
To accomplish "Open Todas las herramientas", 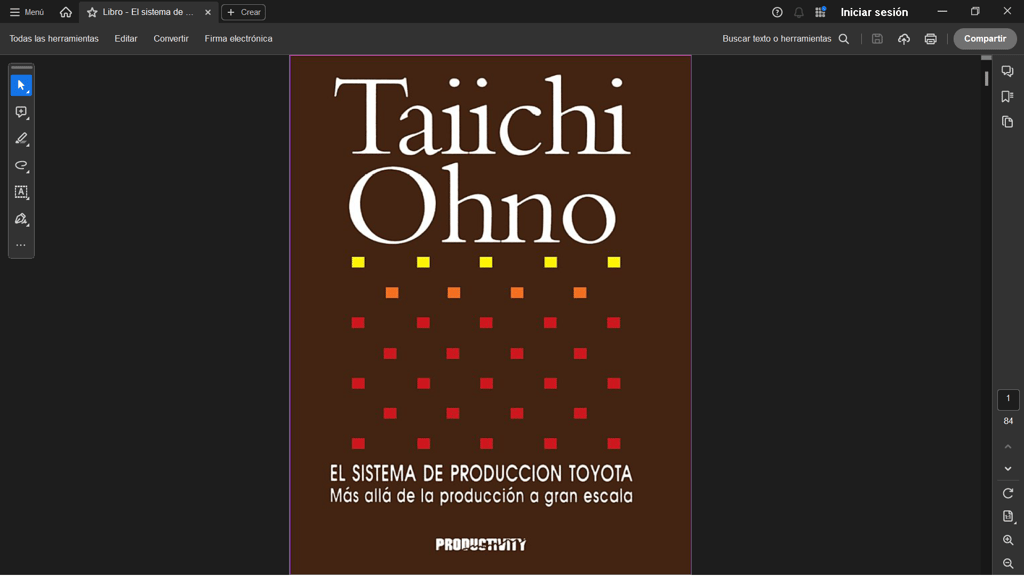I will coord(54,39).
